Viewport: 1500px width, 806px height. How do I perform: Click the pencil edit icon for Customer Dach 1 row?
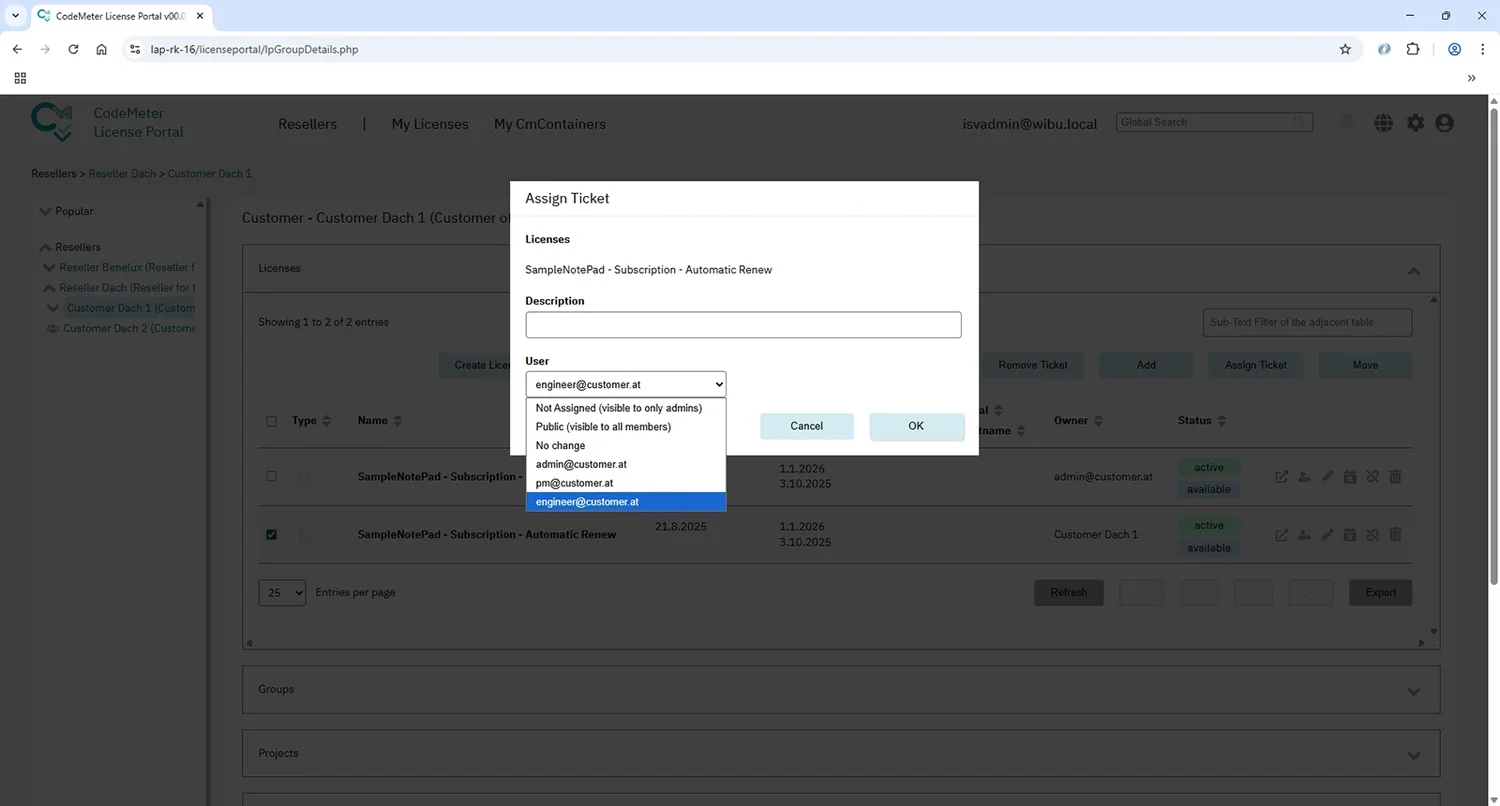tap(1327, 535)
